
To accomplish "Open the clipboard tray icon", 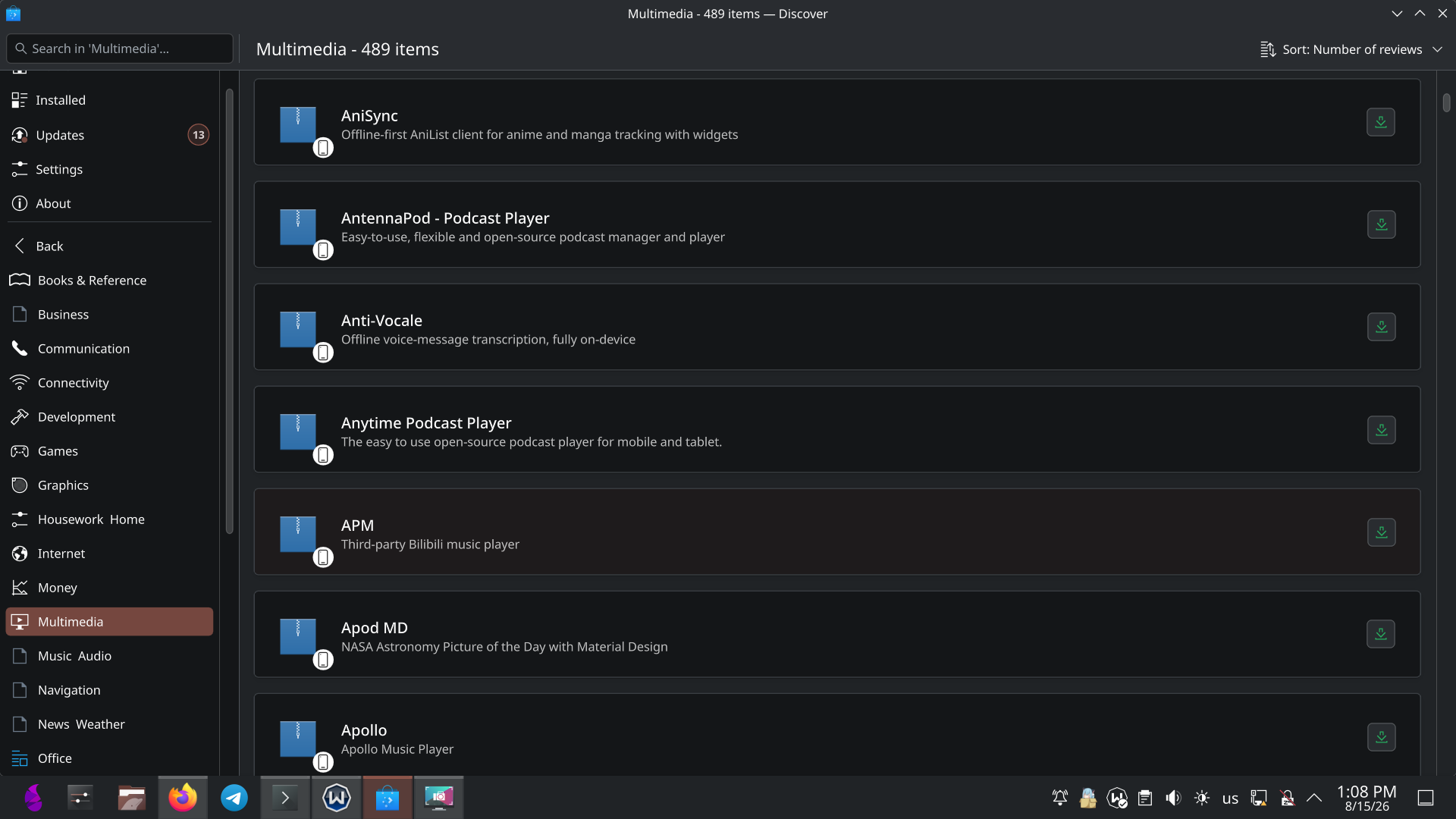I will [x=1145, y=798].
